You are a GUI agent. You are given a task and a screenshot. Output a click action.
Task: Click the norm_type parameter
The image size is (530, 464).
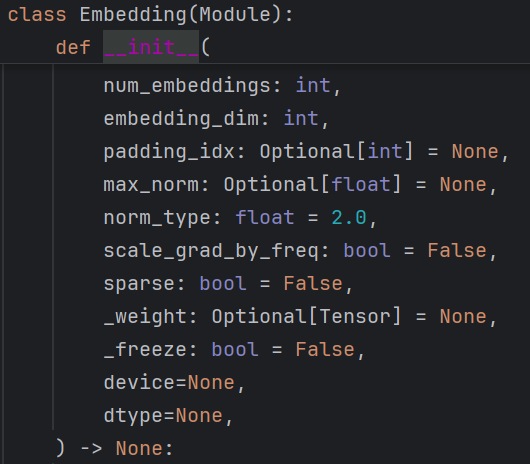(x=157, y=218)
